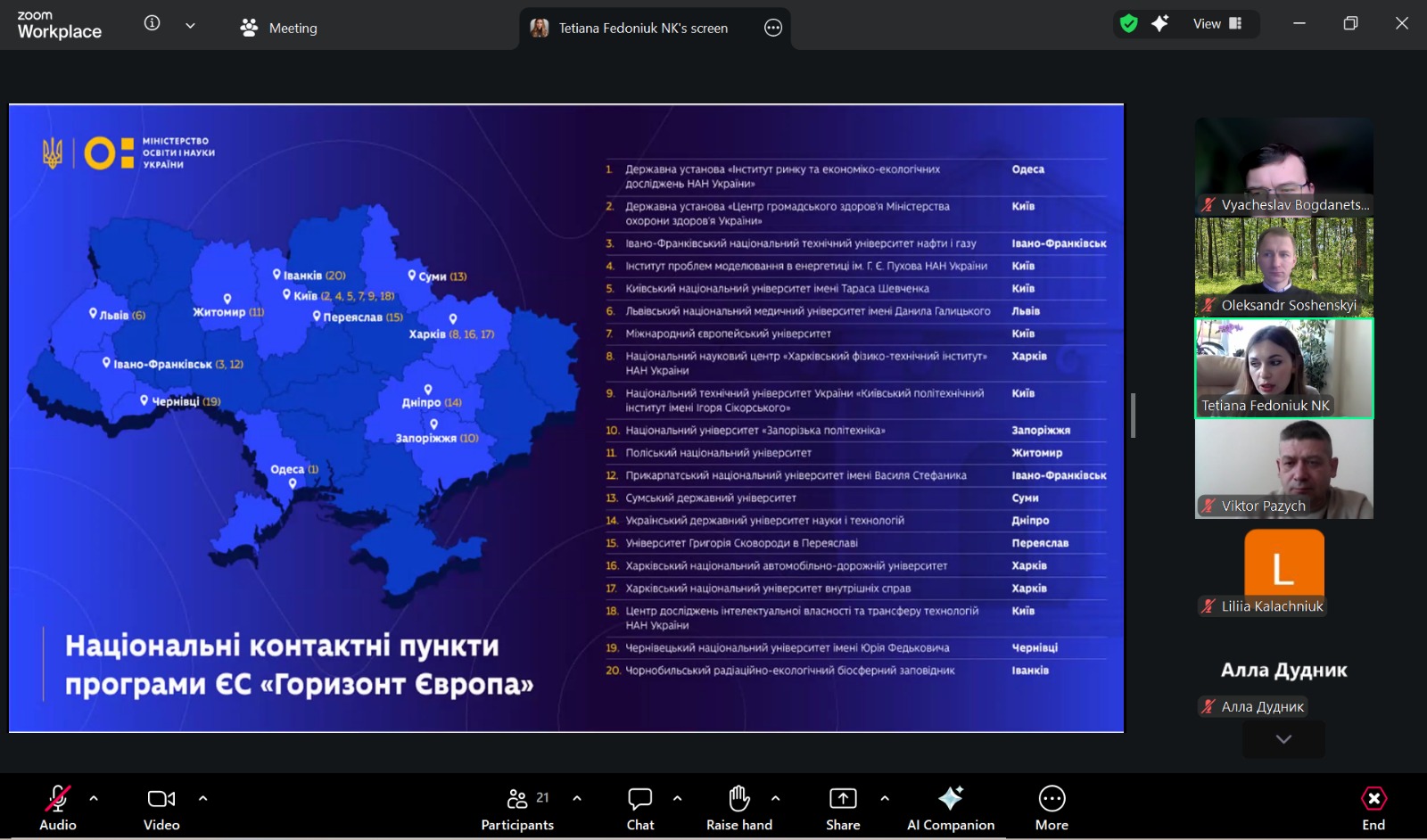Change layout with the View button
The image size is (1427, 840).
(x=1217, y=24)
